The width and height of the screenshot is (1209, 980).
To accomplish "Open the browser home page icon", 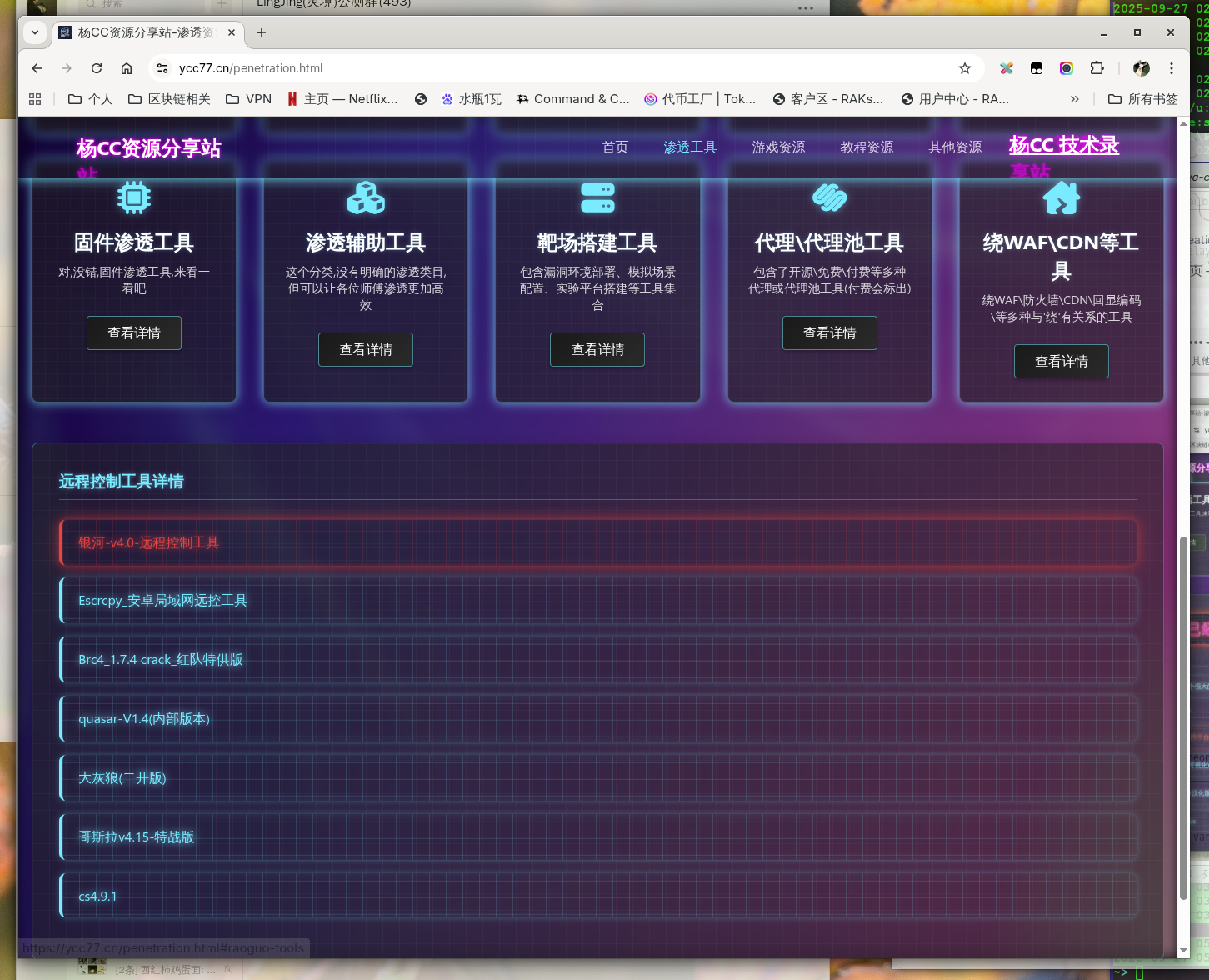I will click(127, 68).
